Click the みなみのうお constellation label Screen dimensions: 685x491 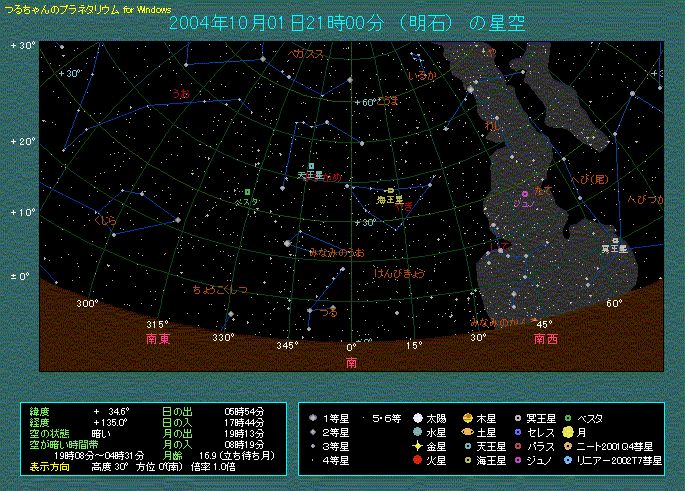[336, 252]
